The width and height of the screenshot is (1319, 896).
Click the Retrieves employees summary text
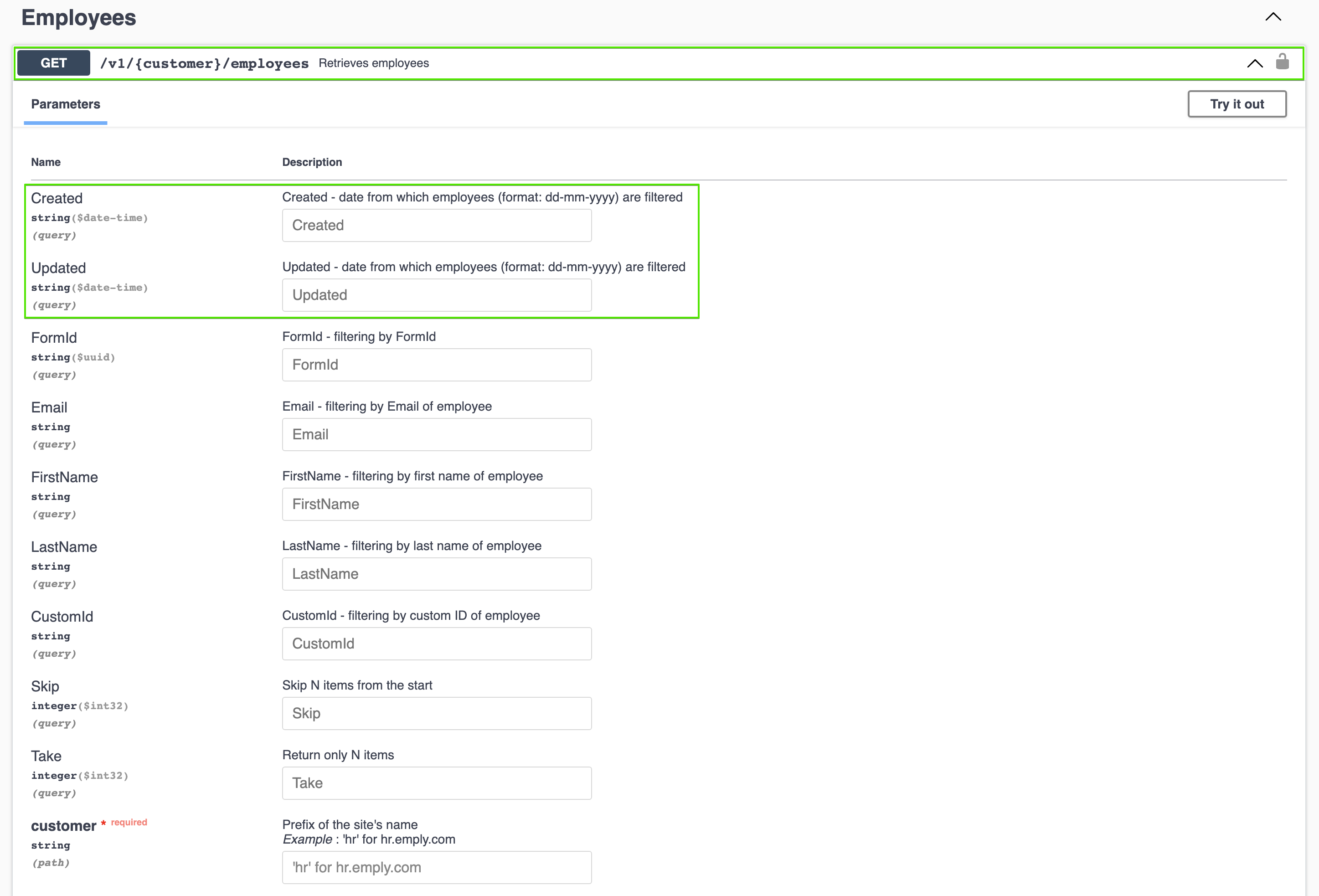tap(373, 63)
